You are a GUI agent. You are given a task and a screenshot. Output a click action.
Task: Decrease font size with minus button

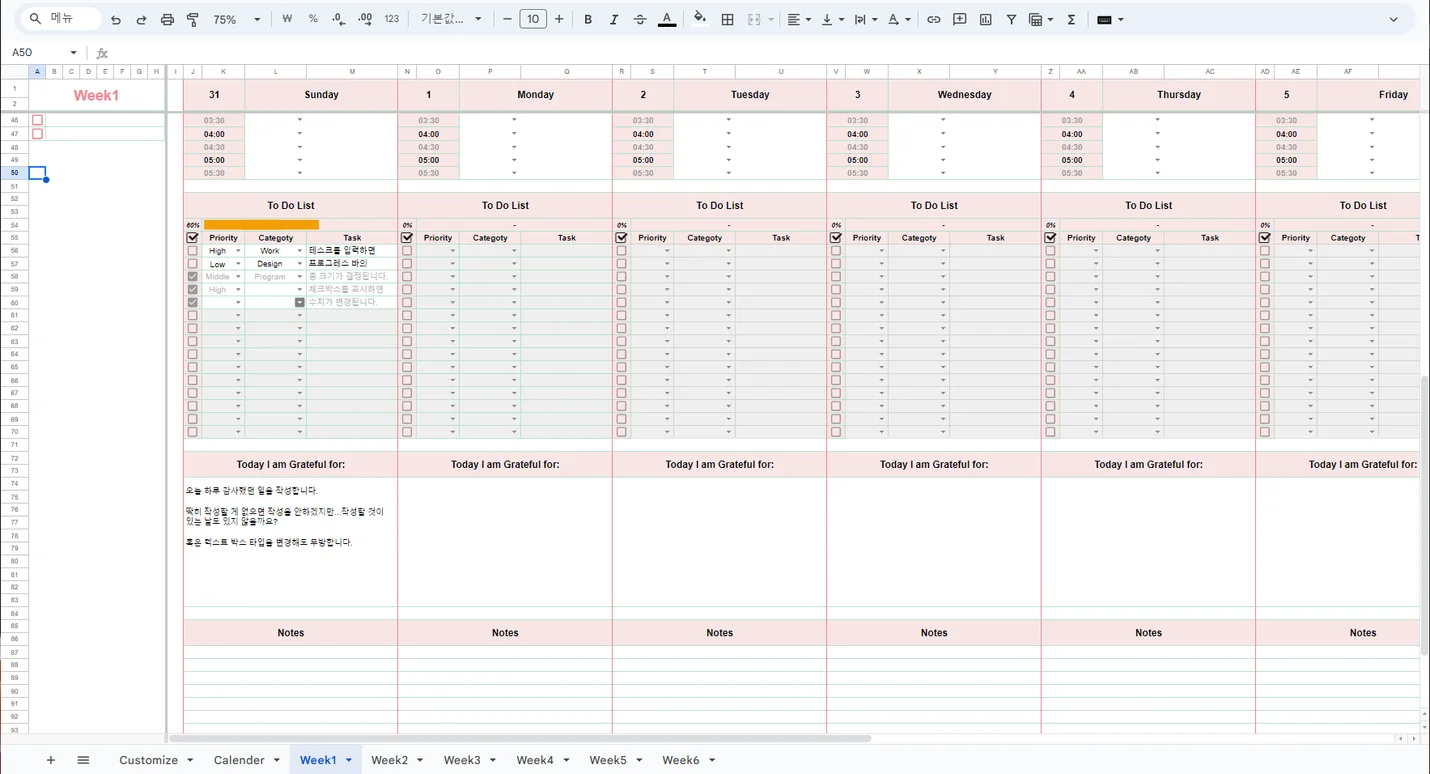507,19
